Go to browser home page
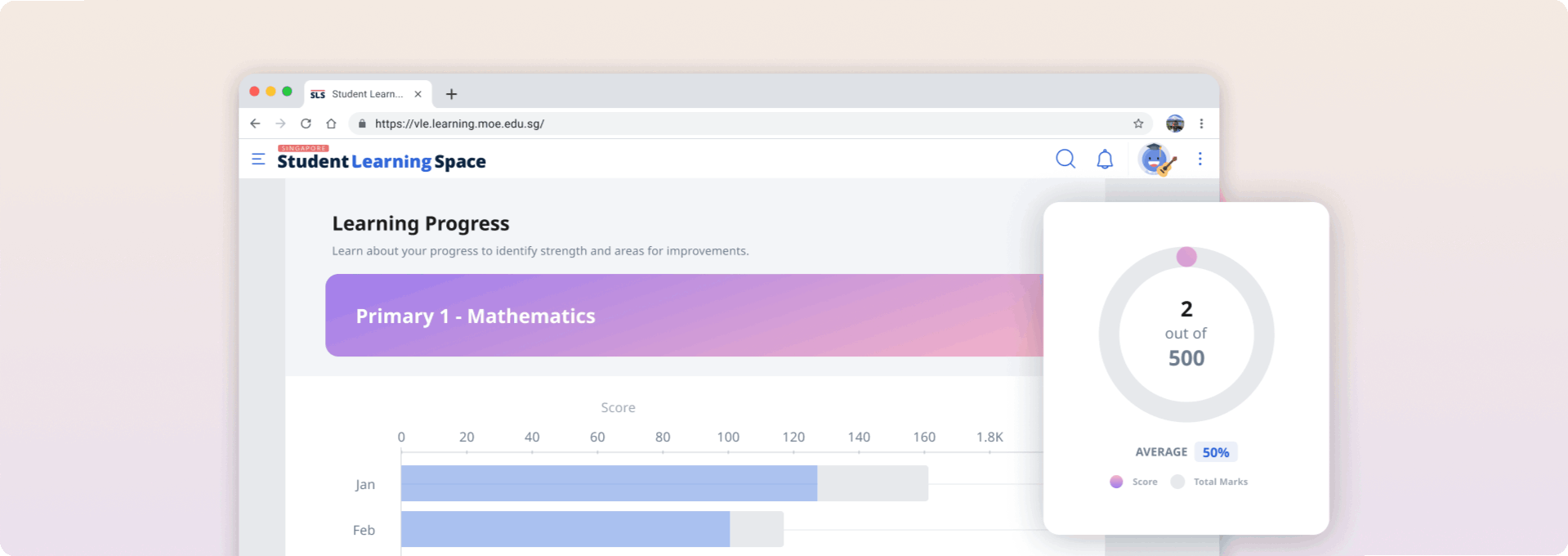 331,123
